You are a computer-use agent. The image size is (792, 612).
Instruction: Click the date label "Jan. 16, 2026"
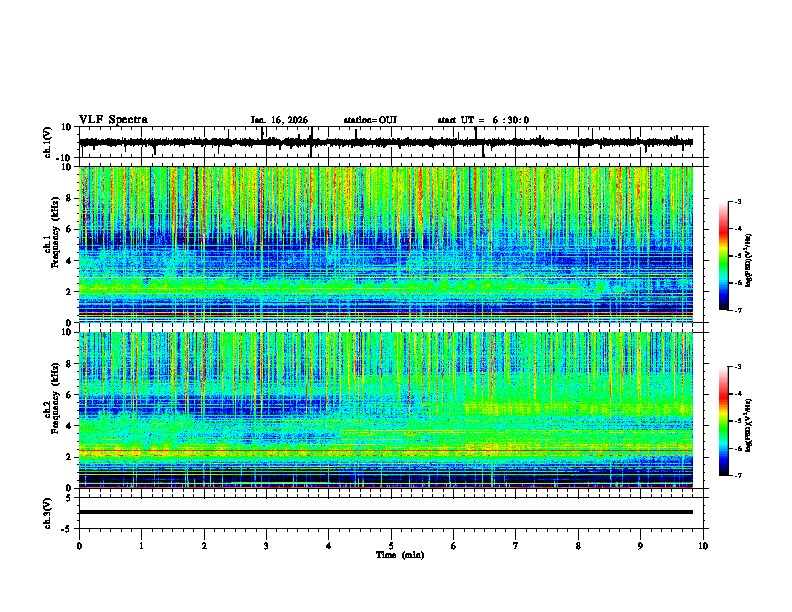279,120
